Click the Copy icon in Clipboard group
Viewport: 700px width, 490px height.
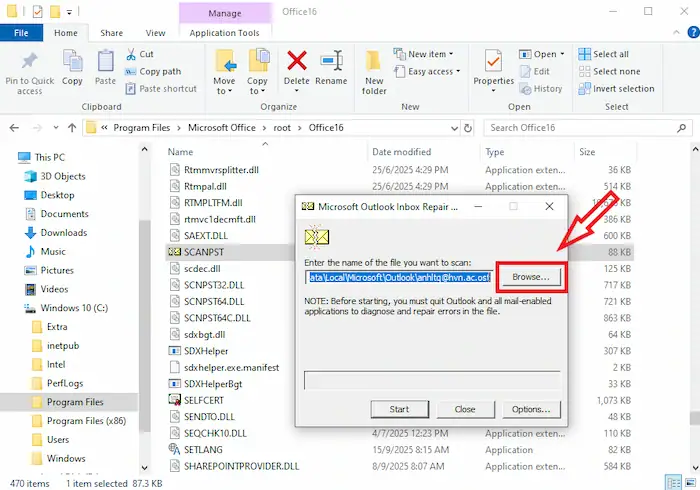[x=72, y=61]
